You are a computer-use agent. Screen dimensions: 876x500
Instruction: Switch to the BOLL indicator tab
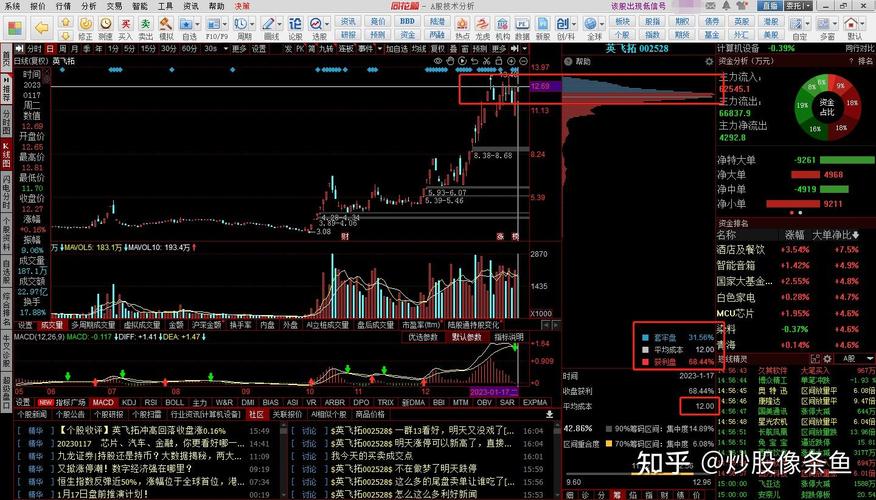(174, 402)
